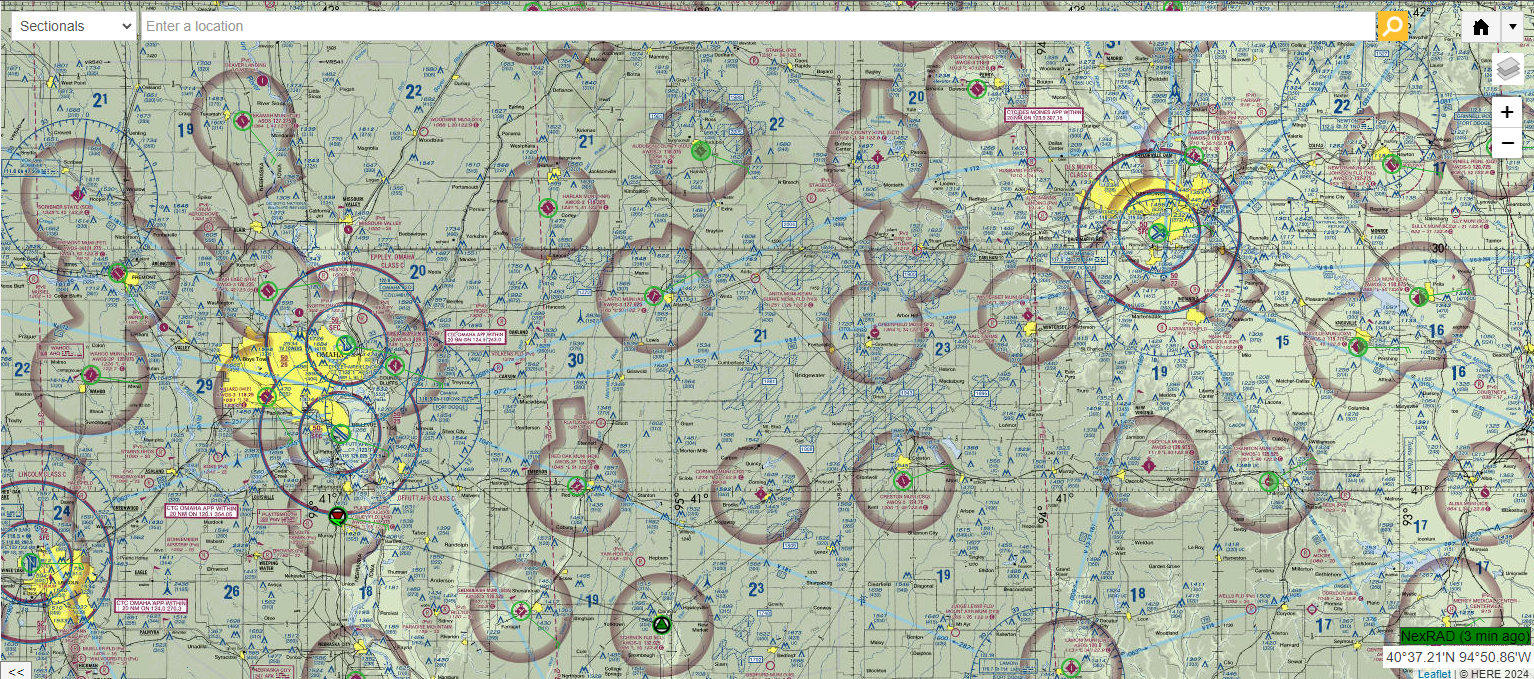Click the orange magnifier search button
1534x679 pixels.
click(1392, 26)
